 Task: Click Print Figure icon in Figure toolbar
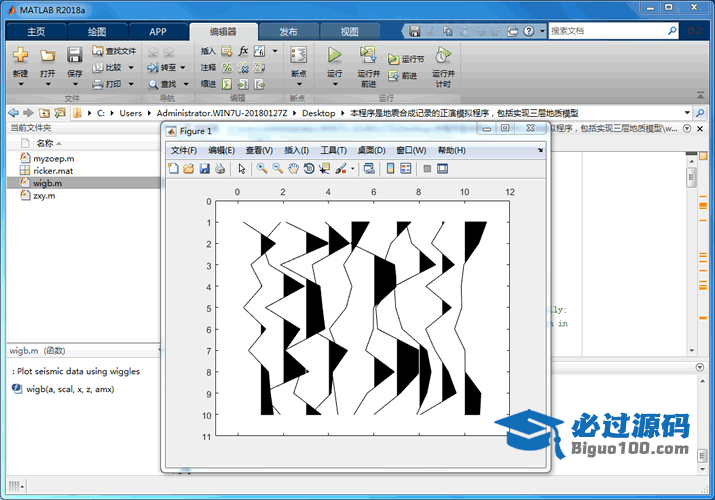(220, 169)
